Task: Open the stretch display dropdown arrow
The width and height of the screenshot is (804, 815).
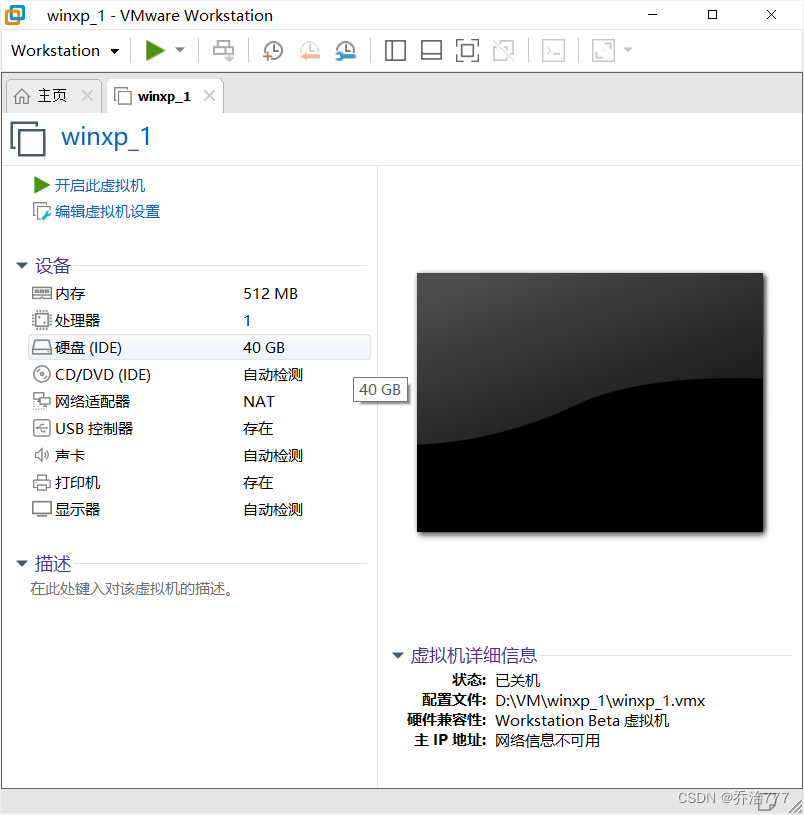Action: coord(628,50)
